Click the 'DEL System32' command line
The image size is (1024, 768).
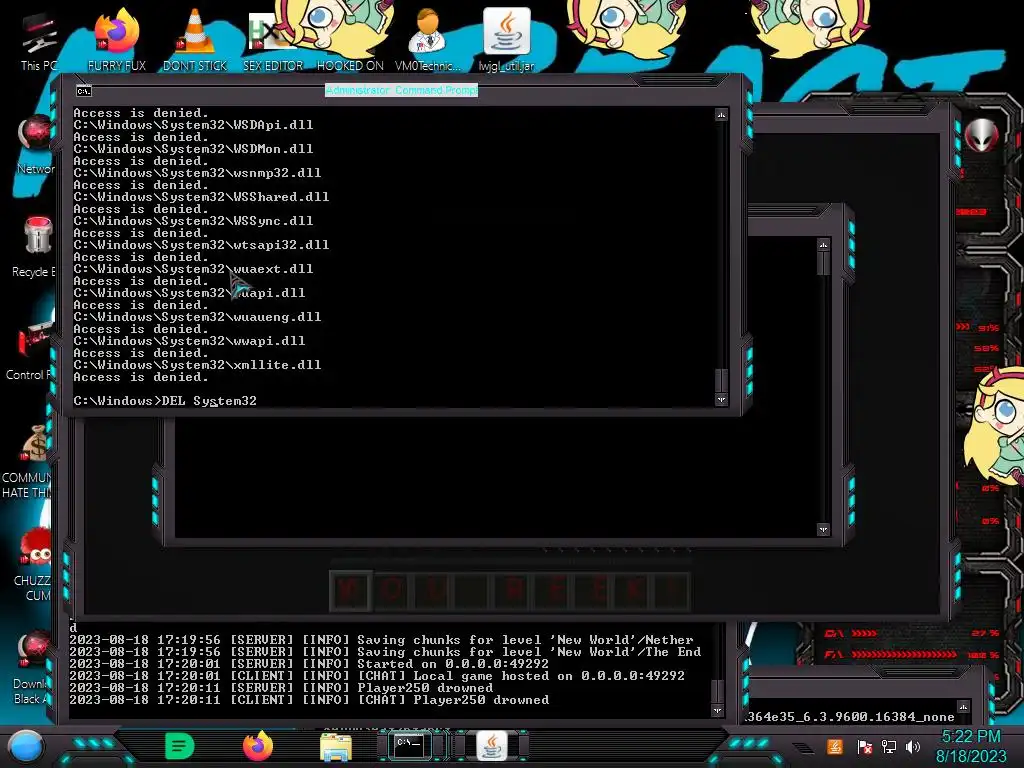click(165, 400)
